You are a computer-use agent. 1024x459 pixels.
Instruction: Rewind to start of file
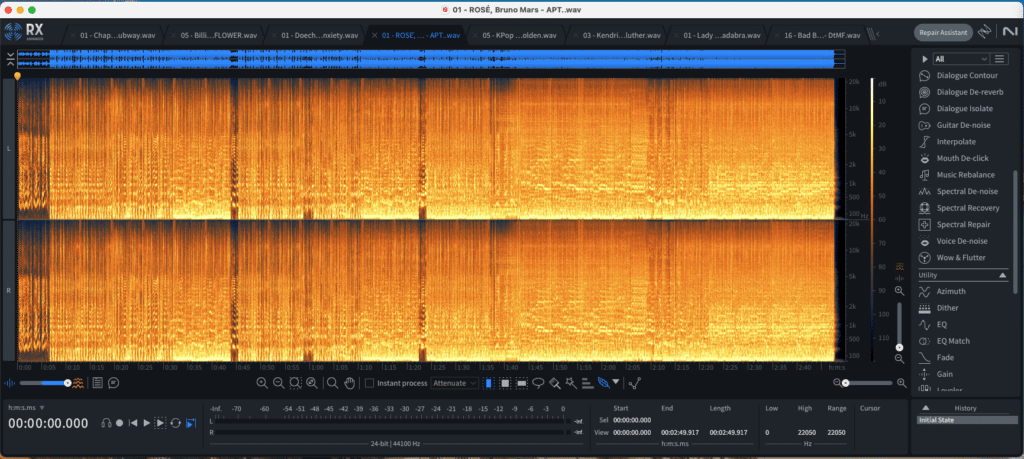(133, 423)
